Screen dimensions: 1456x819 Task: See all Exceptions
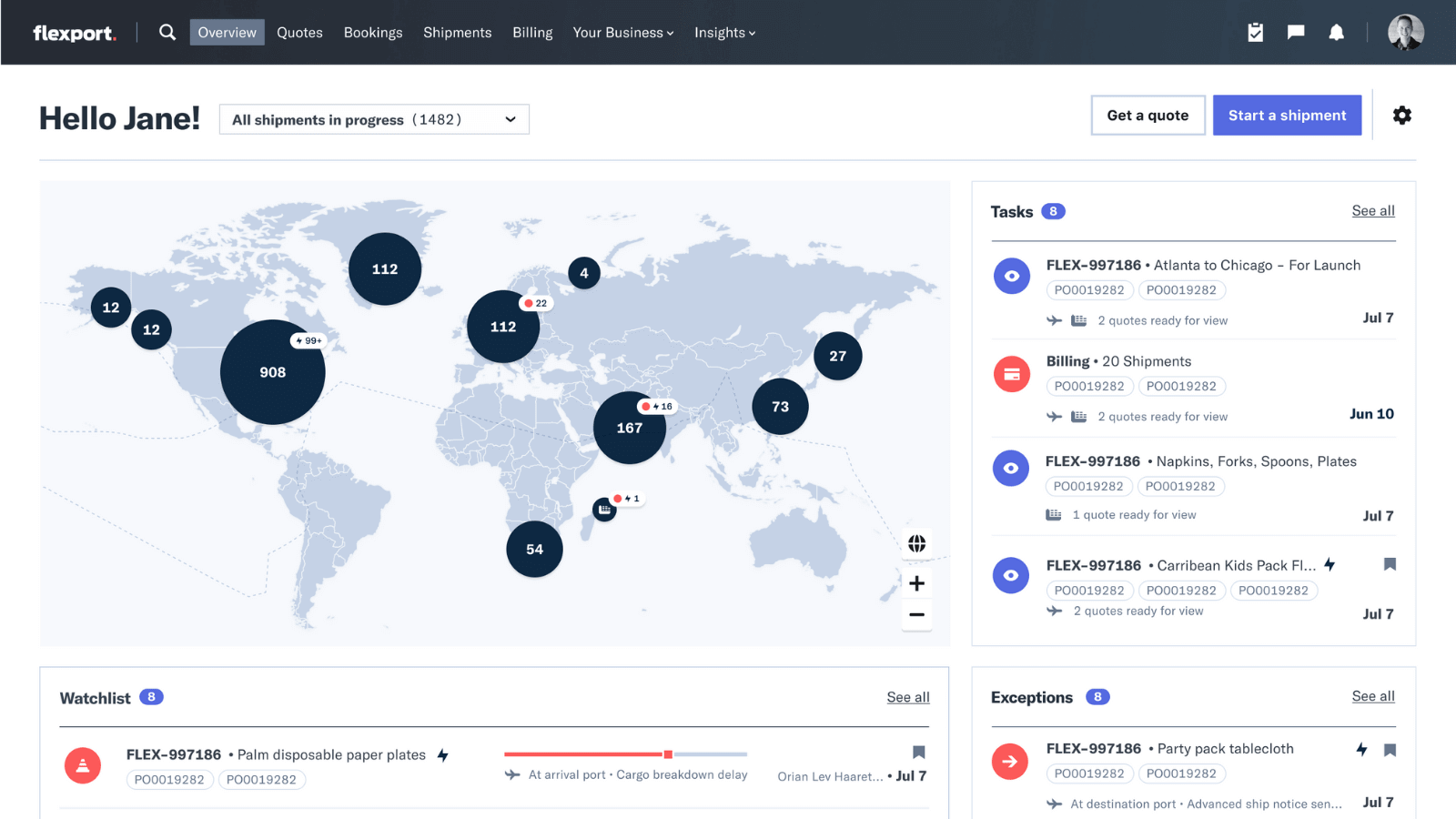click(1373, 696)
